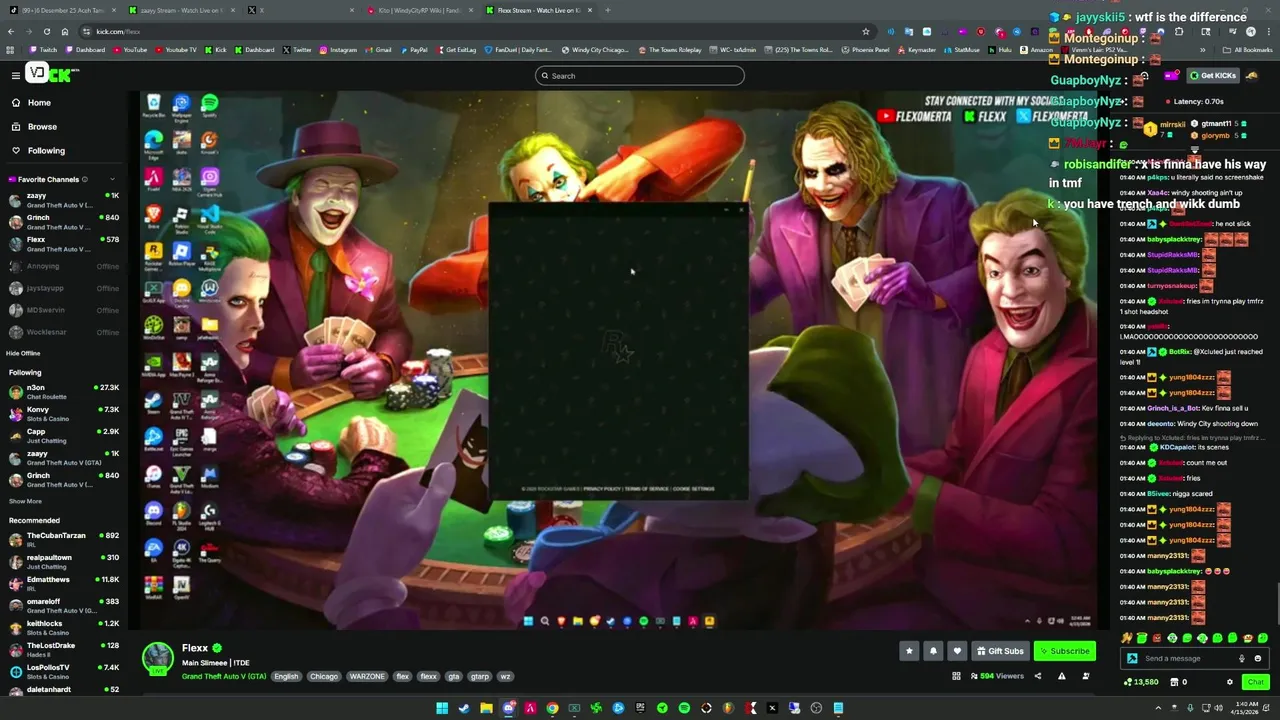Click the kick.com address bar

point(475,31)
